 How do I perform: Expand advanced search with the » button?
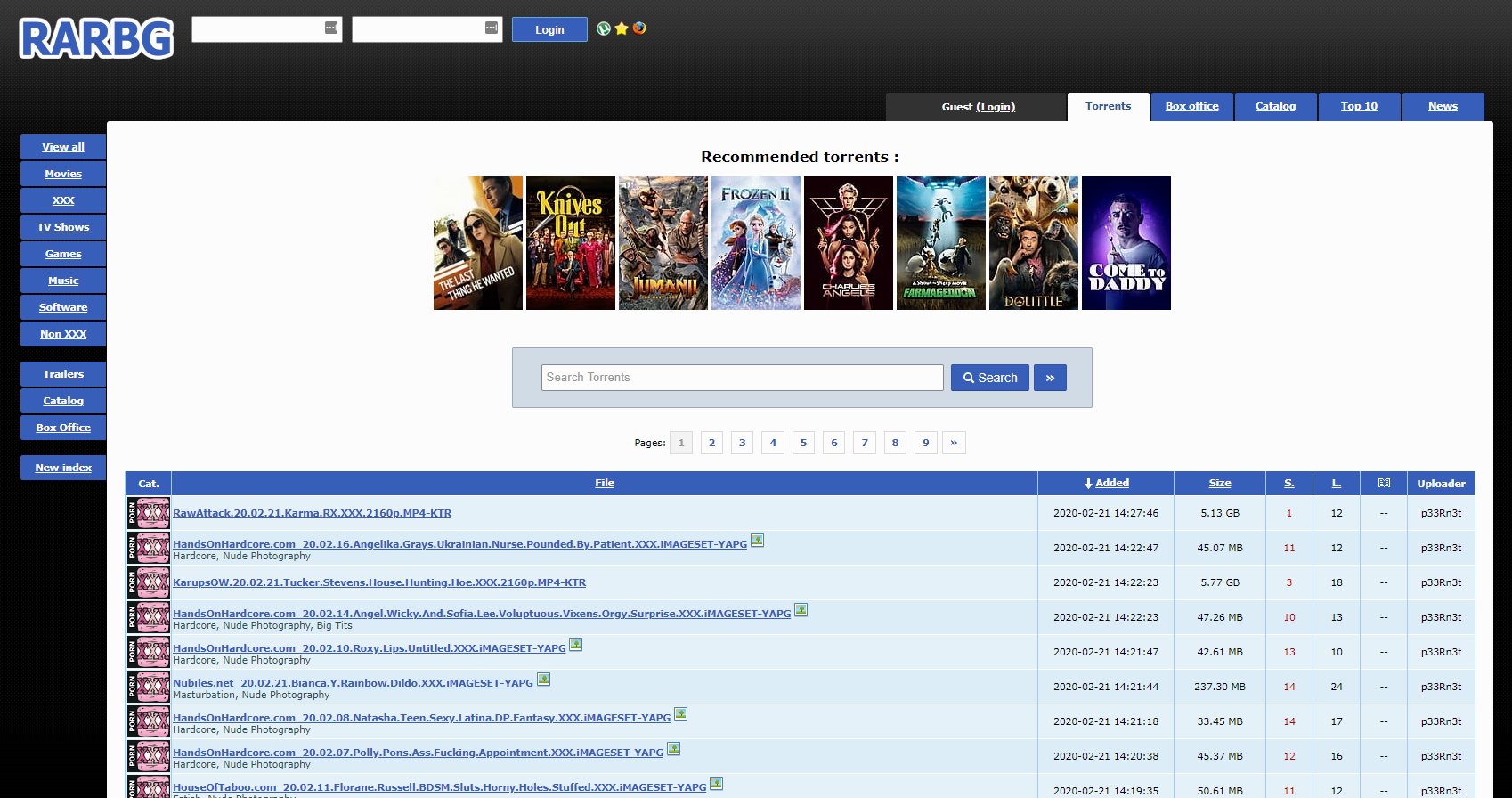[1050, 378]
